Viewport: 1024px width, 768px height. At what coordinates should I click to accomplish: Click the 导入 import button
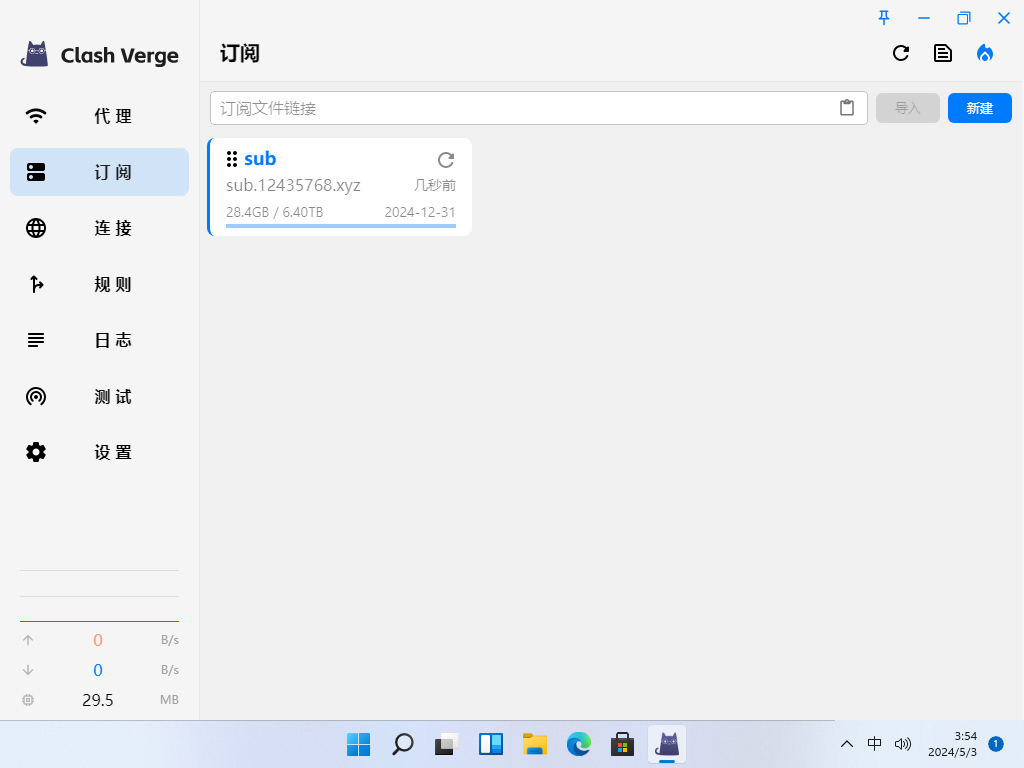pos(907,108)
